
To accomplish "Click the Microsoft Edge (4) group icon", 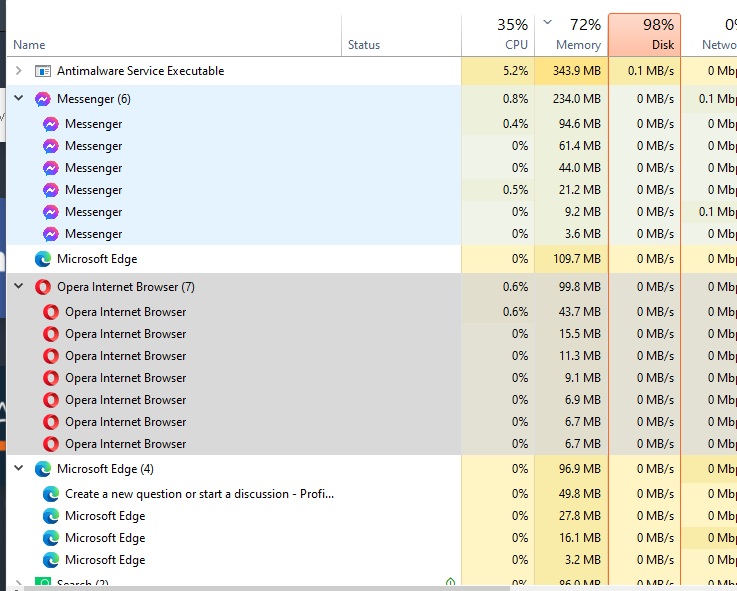I will point(43,469).
